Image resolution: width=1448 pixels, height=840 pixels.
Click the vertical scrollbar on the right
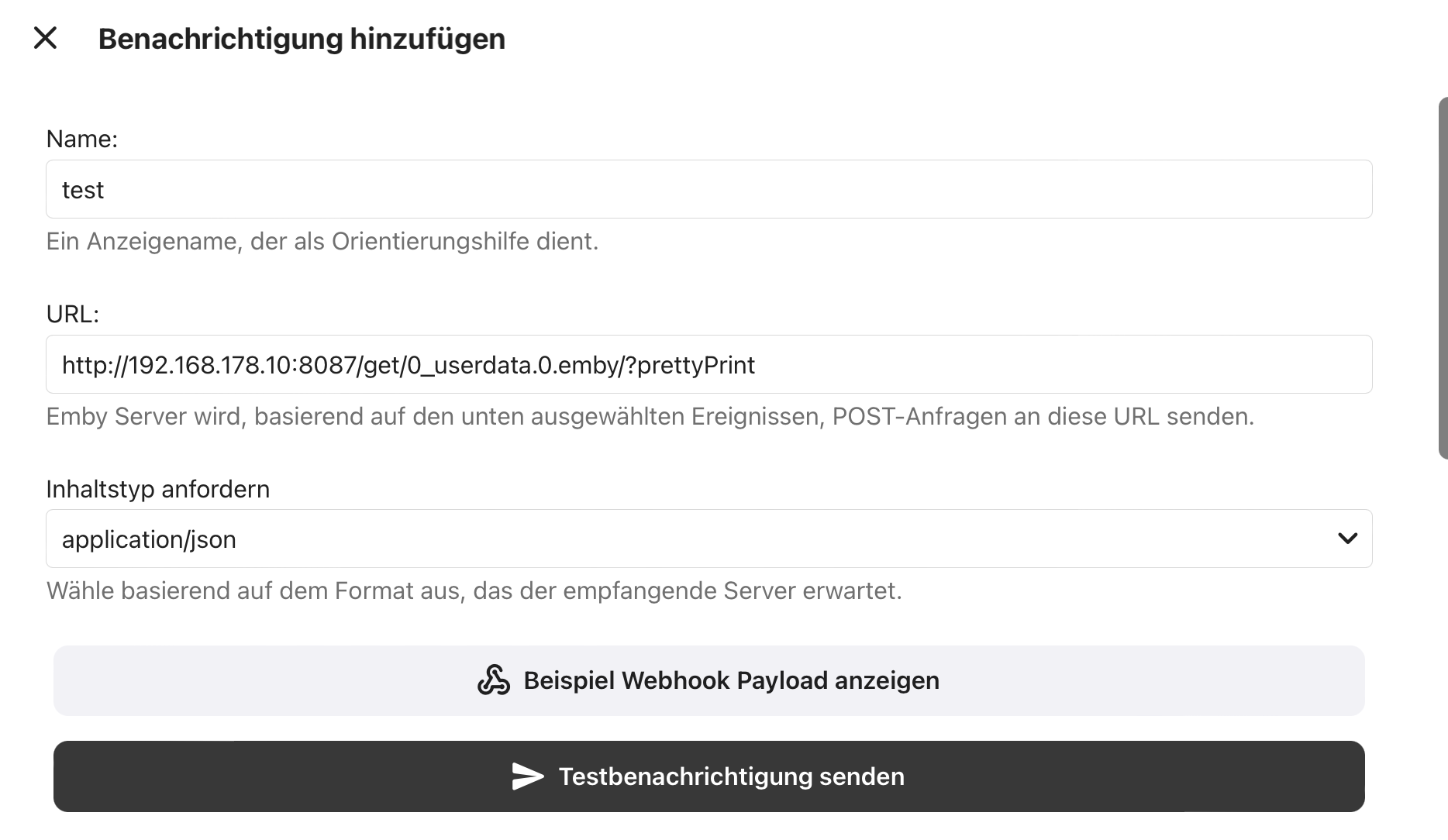[x=1443, y=277]
